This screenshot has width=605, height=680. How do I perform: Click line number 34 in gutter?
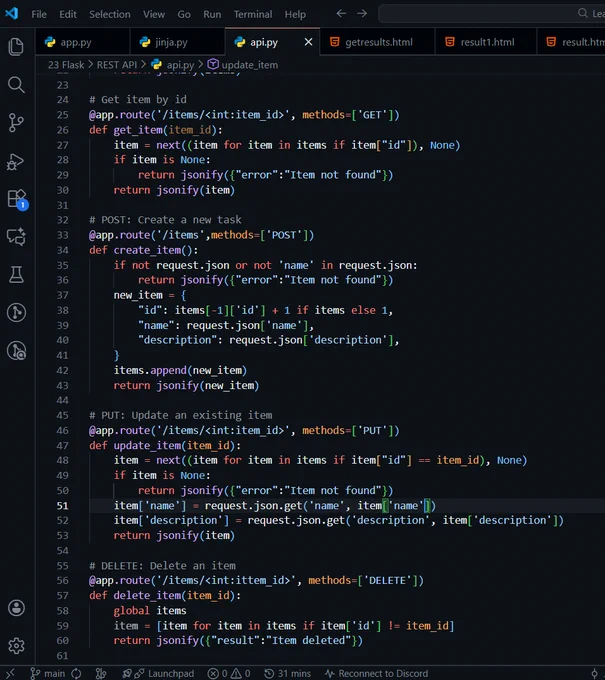click(x=62, y=250)
